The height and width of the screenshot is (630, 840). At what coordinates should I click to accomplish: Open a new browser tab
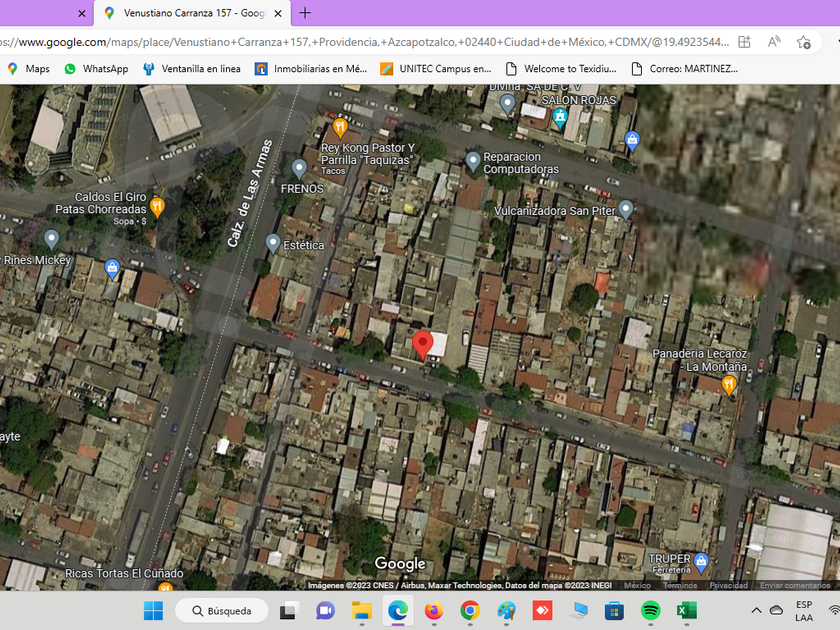click(305, 13)
